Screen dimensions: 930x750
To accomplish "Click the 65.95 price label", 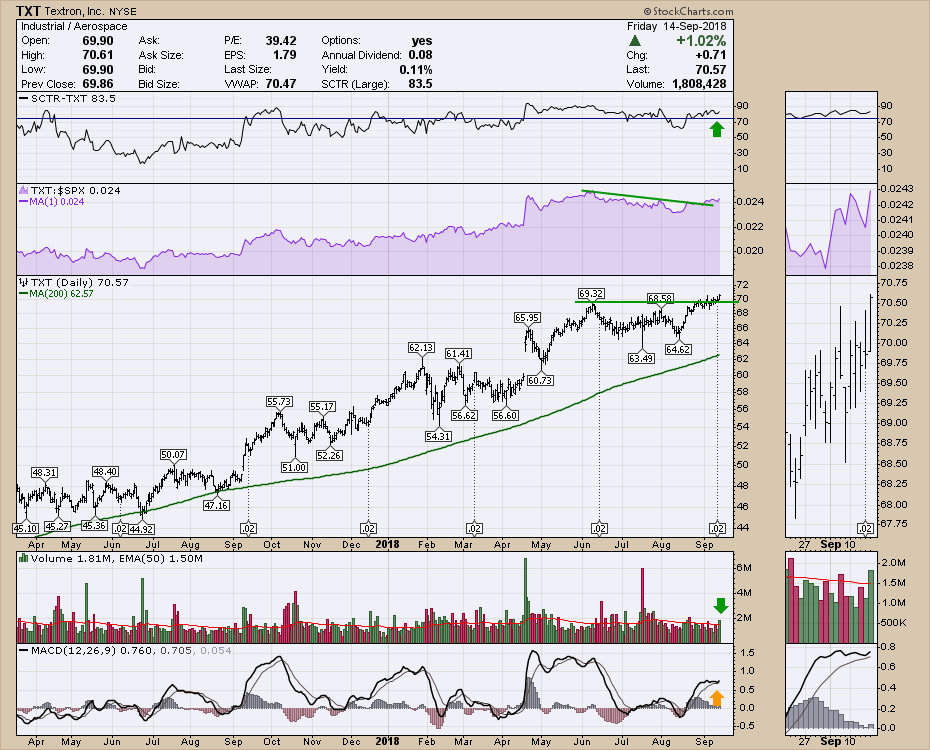I will (x=527, y=318).
